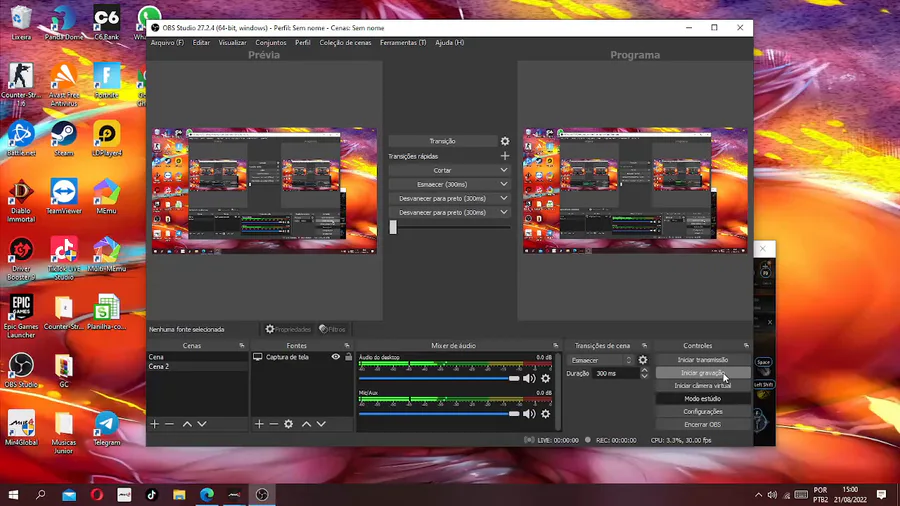The width and height of the screenshot is (900, 506).
Task: Undock the Controles panel
Action: pos(746,346)
